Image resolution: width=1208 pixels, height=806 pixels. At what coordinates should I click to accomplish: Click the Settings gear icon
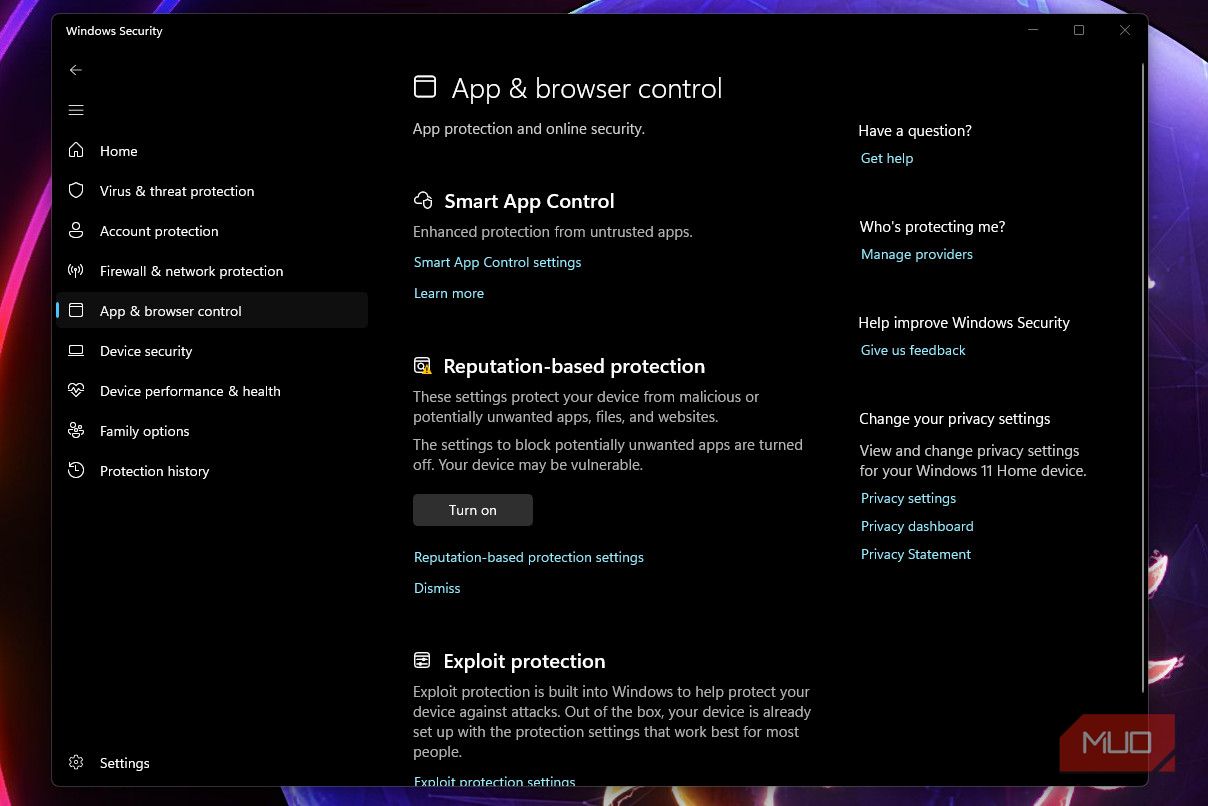pos(76,762)
